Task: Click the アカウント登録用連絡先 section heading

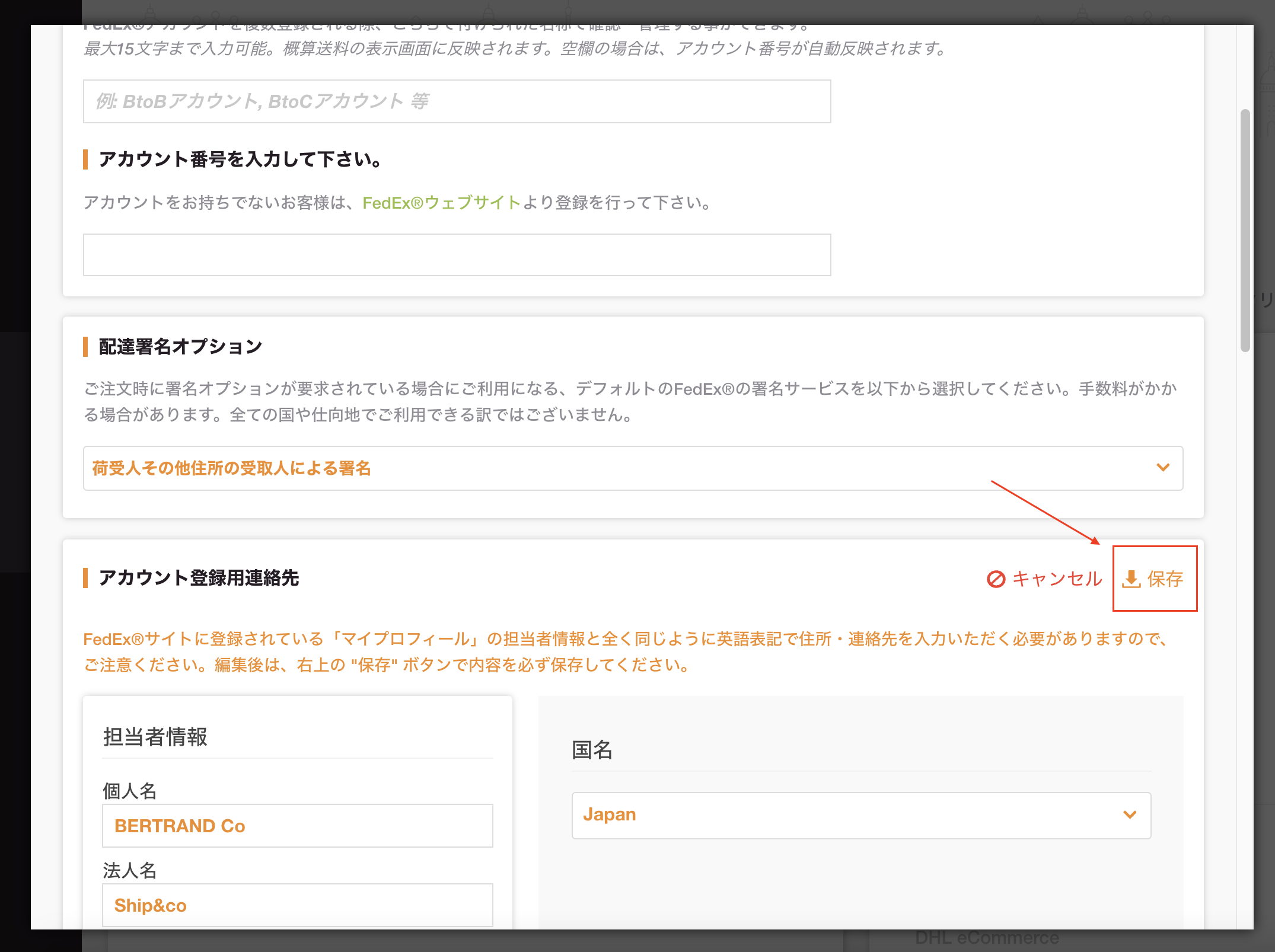Action: pyautogui.click(x=199, y=578)
